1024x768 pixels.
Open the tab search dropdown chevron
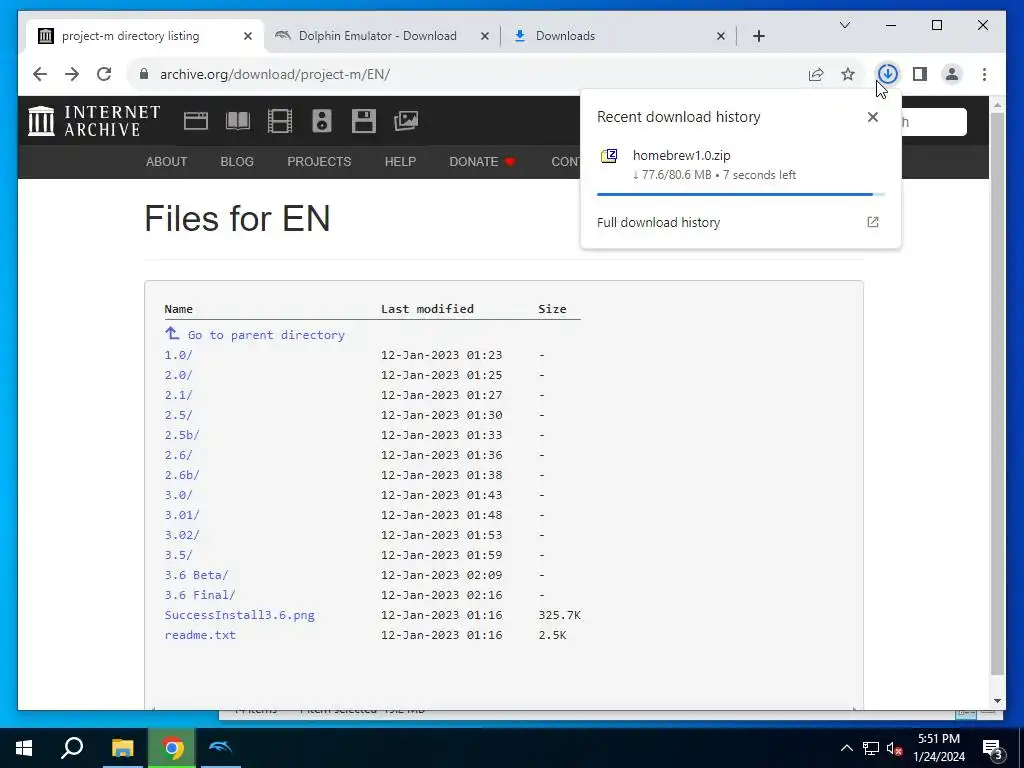(844, 25)
